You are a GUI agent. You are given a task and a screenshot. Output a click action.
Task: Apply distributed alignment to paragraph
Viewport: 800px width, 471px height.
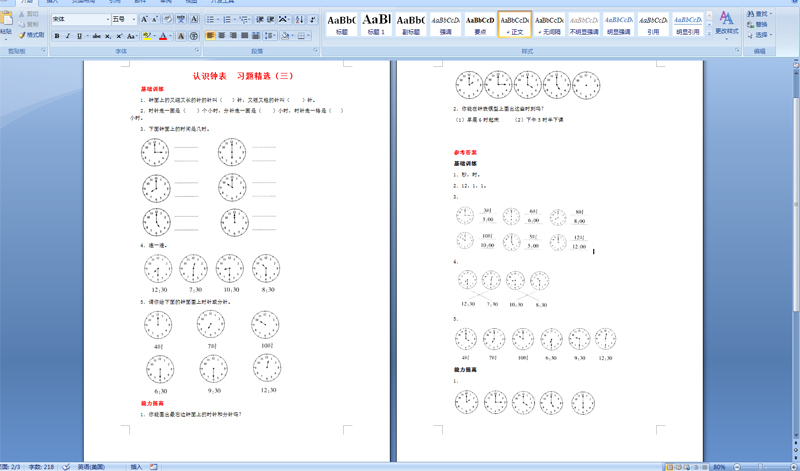(256, 36)
